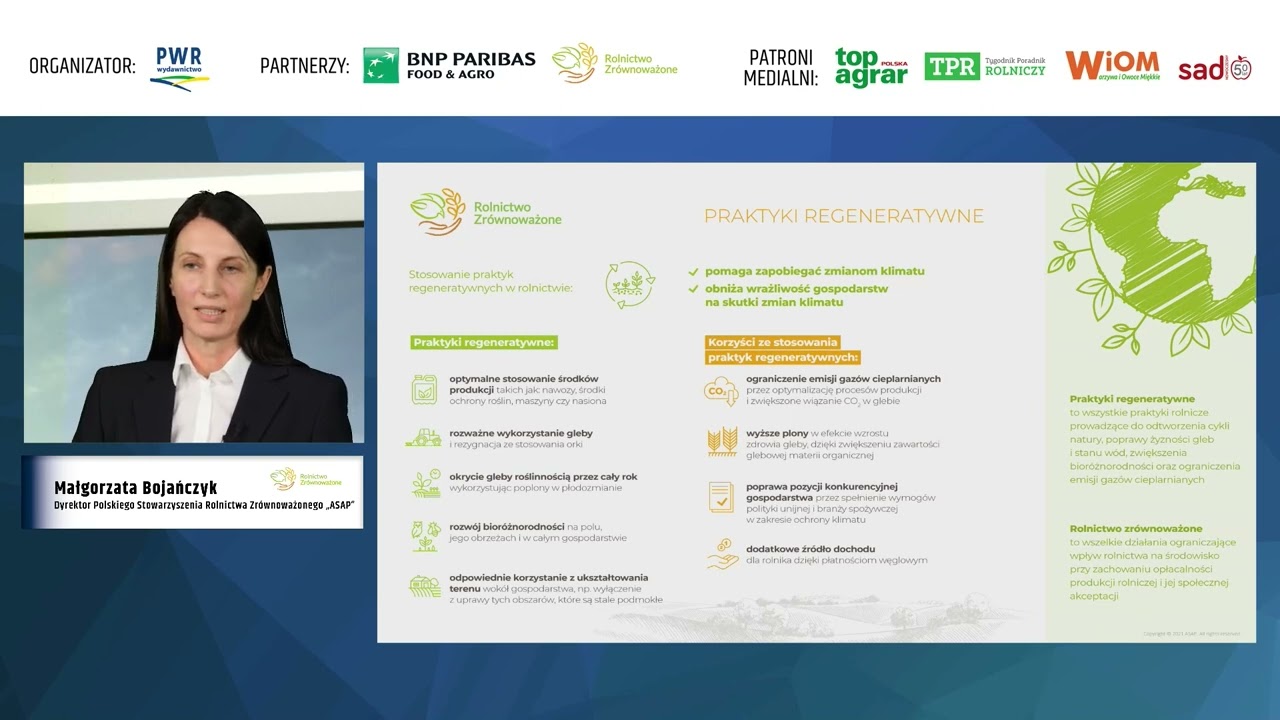
Task: Click the text Stosowanie praktyk regeneratywnych w rolnictwie
Action: coord(491,281)
